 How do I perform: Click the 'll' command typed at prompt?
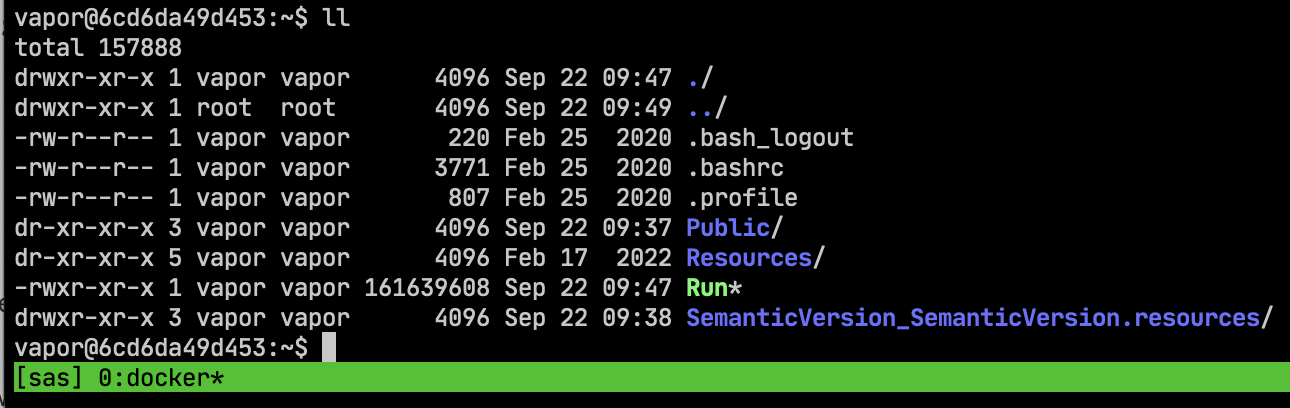pyautogui.click(x=337, y=17)
